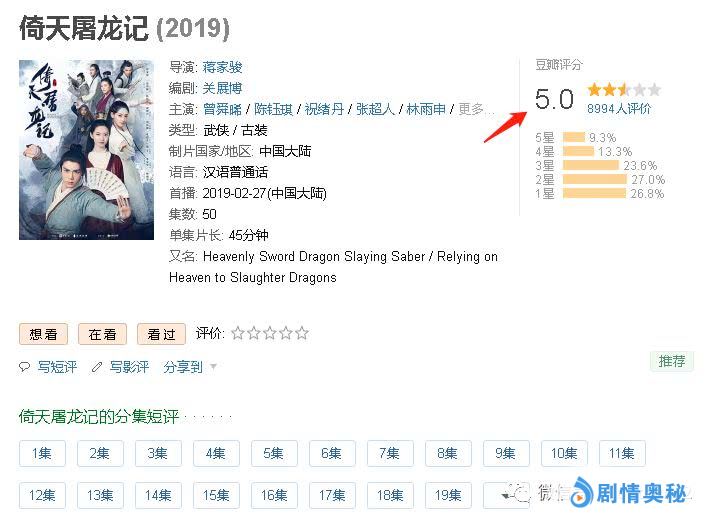The height and width of the screenshot is (523, 714).
Task: Mark the show as 想看
Action: click(43, 334)
